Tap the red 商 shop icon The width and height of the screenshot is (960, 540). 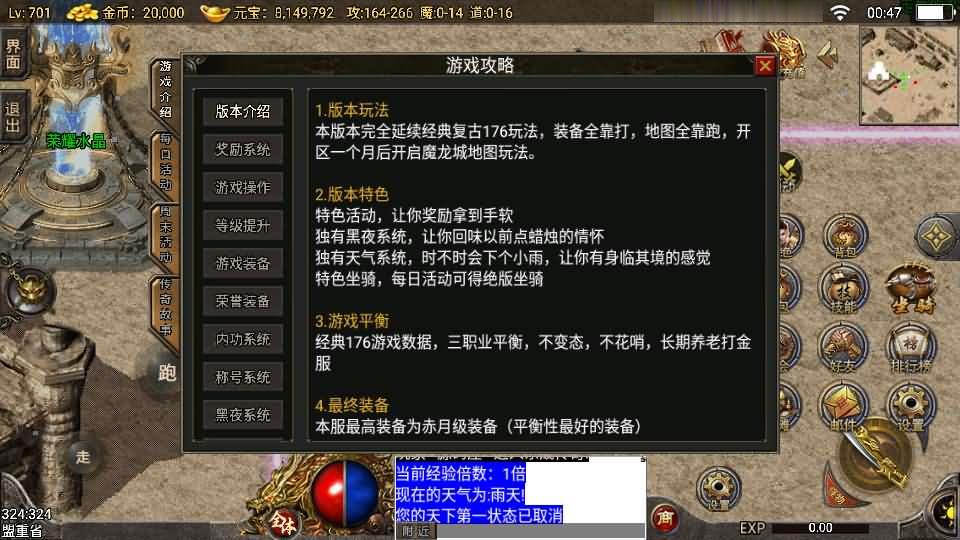click(x=666, y=518)
